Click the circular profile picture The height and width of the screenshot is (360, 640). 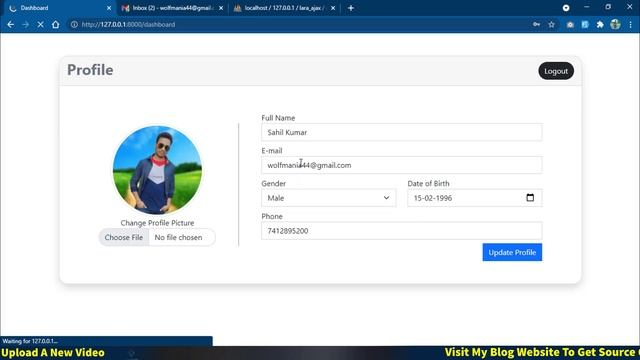tap(157, 170)
